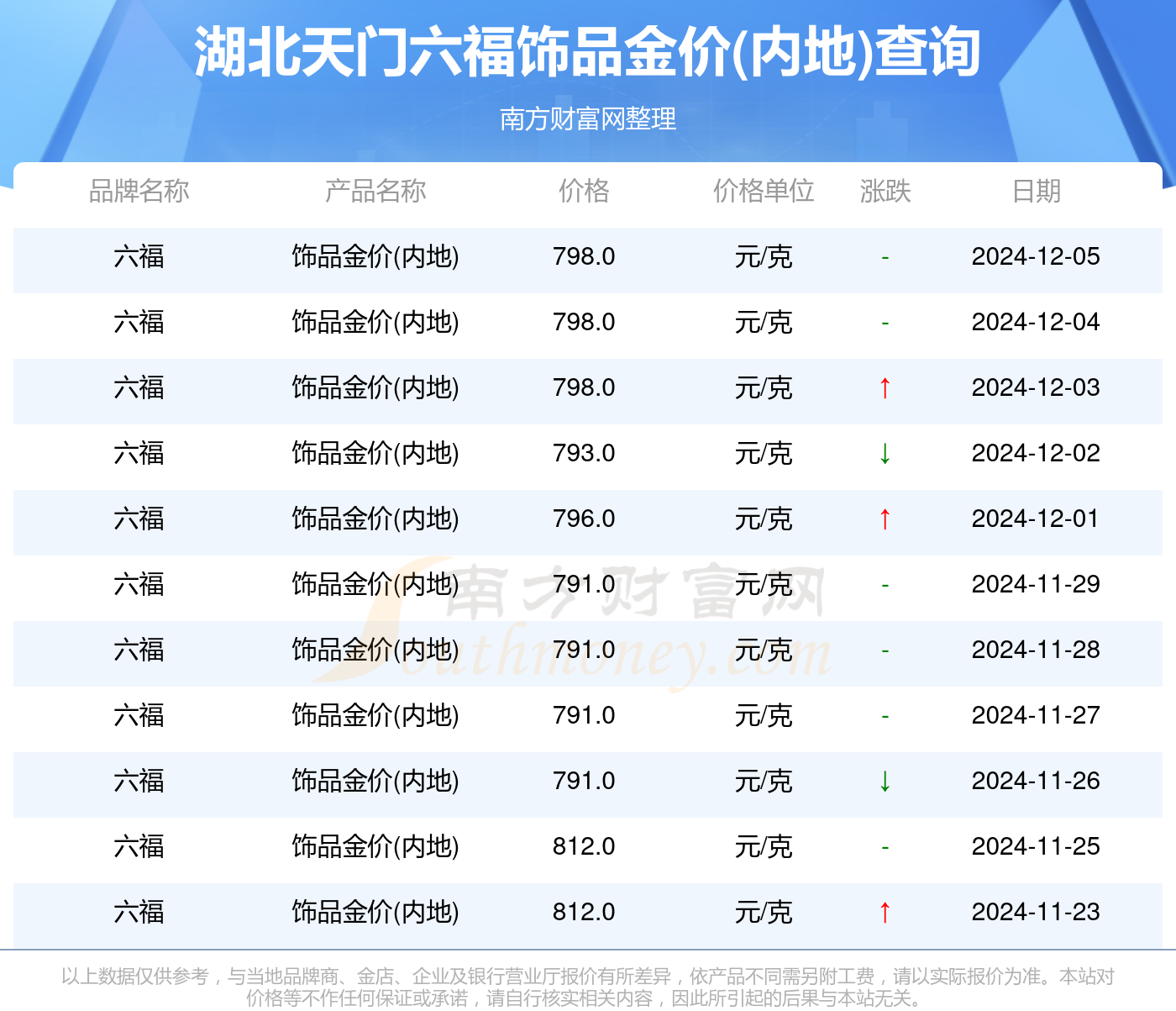Click price 812.0 in the 2024-11-25 row
Viewport: 1176px width, 1011px height.
click(x=584, y=846)
